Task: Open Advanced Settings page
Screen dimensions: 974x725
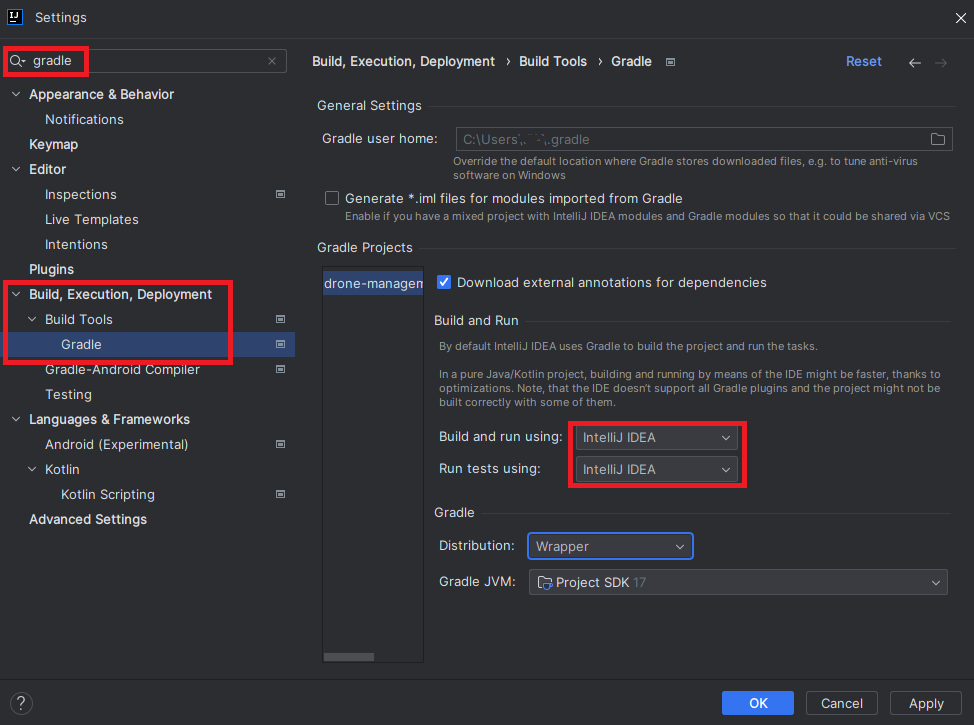Action: click(x=88, y=519)
